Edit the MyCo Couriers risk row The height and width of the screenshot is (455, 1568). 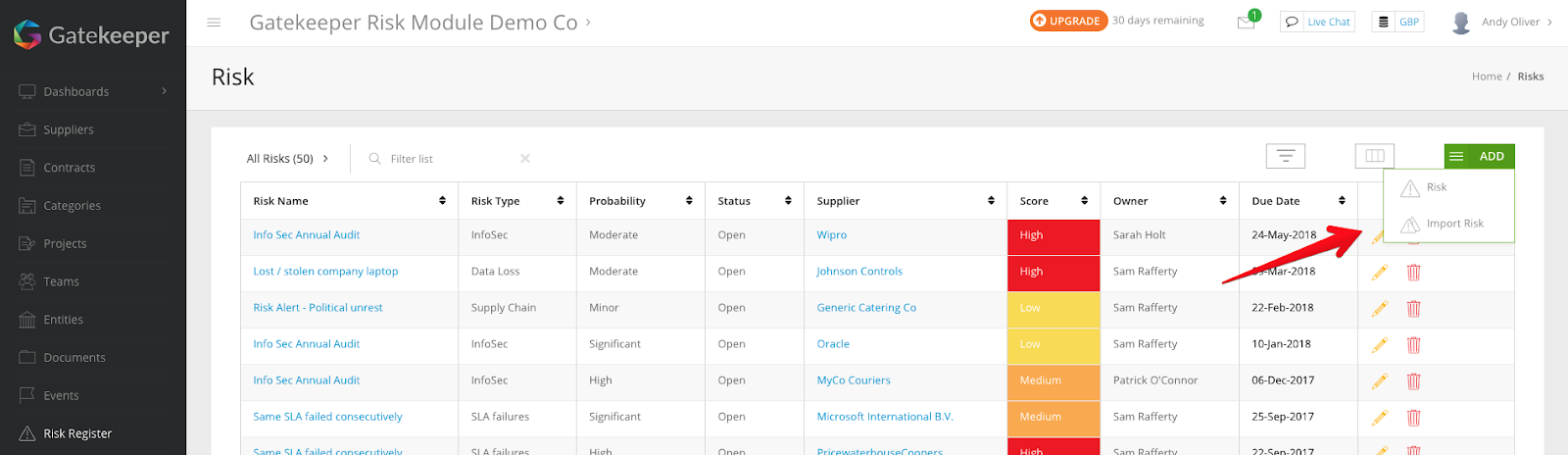pyautogui.click(x=1379, y=381)
